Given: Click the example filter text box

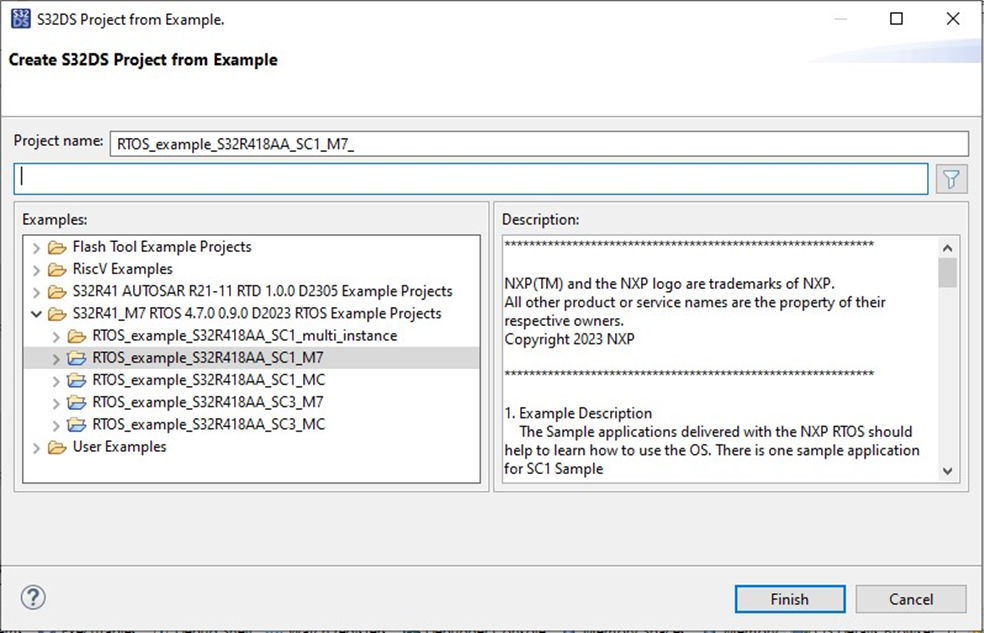Looking at the screenshot, I should click(x=470, y=178).
